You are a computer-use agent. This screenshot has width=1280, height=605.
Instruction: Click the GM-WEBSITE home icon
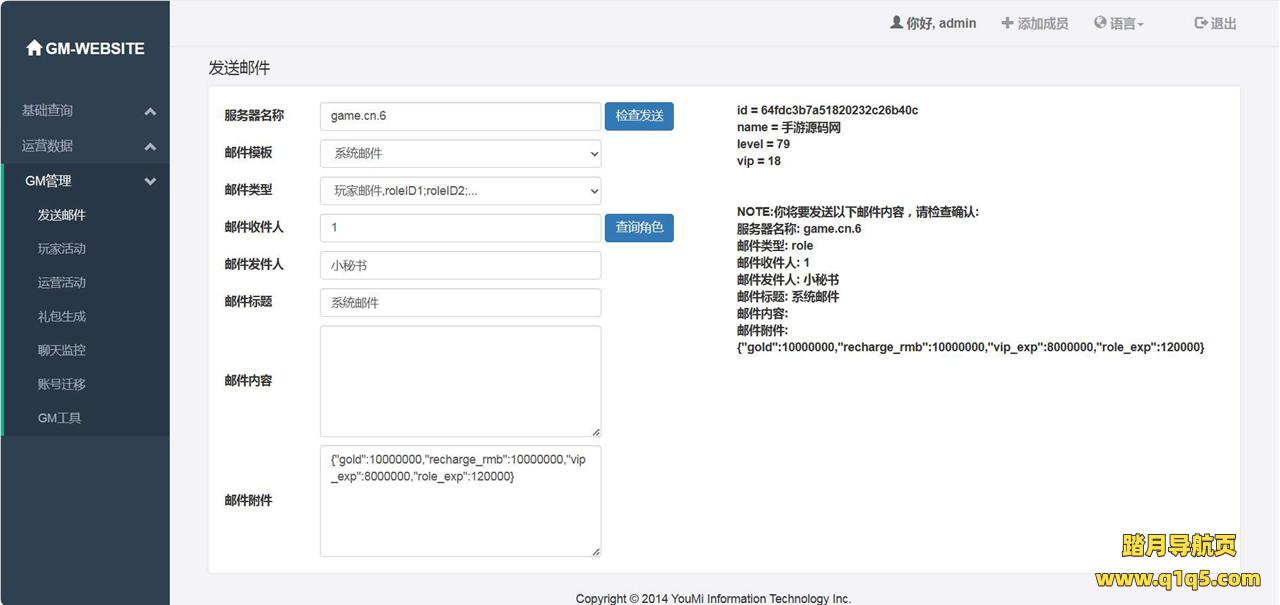coord(34,48)
